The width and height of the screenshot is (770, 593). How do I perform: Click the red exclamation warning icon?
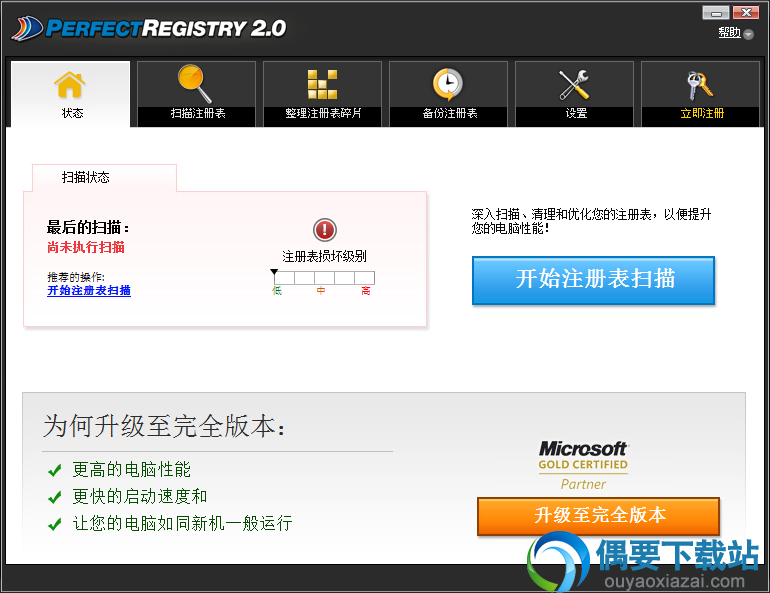[x=325, y=230]
